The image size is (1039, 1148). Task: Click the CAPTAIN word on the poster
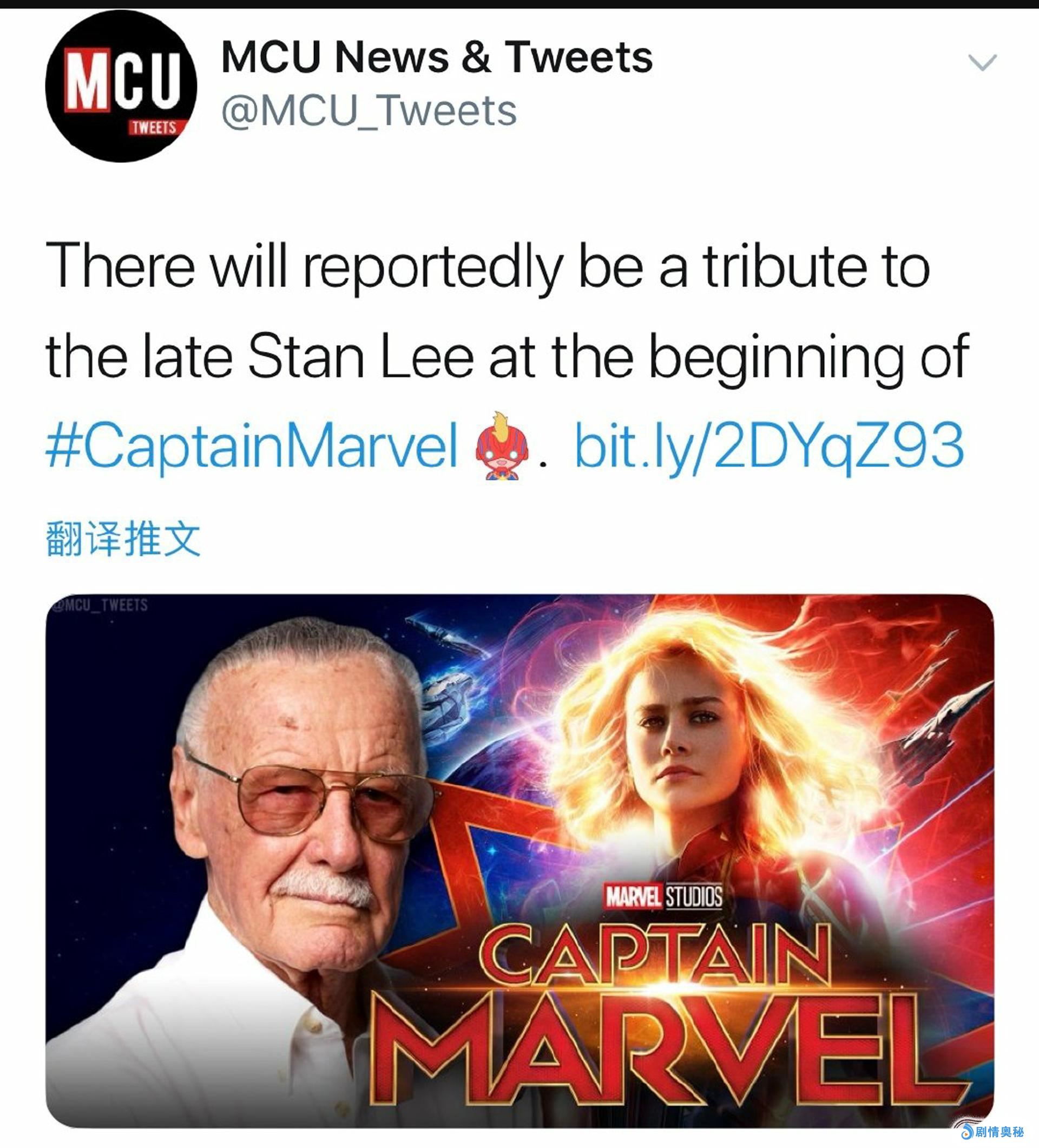click(655, 957)
